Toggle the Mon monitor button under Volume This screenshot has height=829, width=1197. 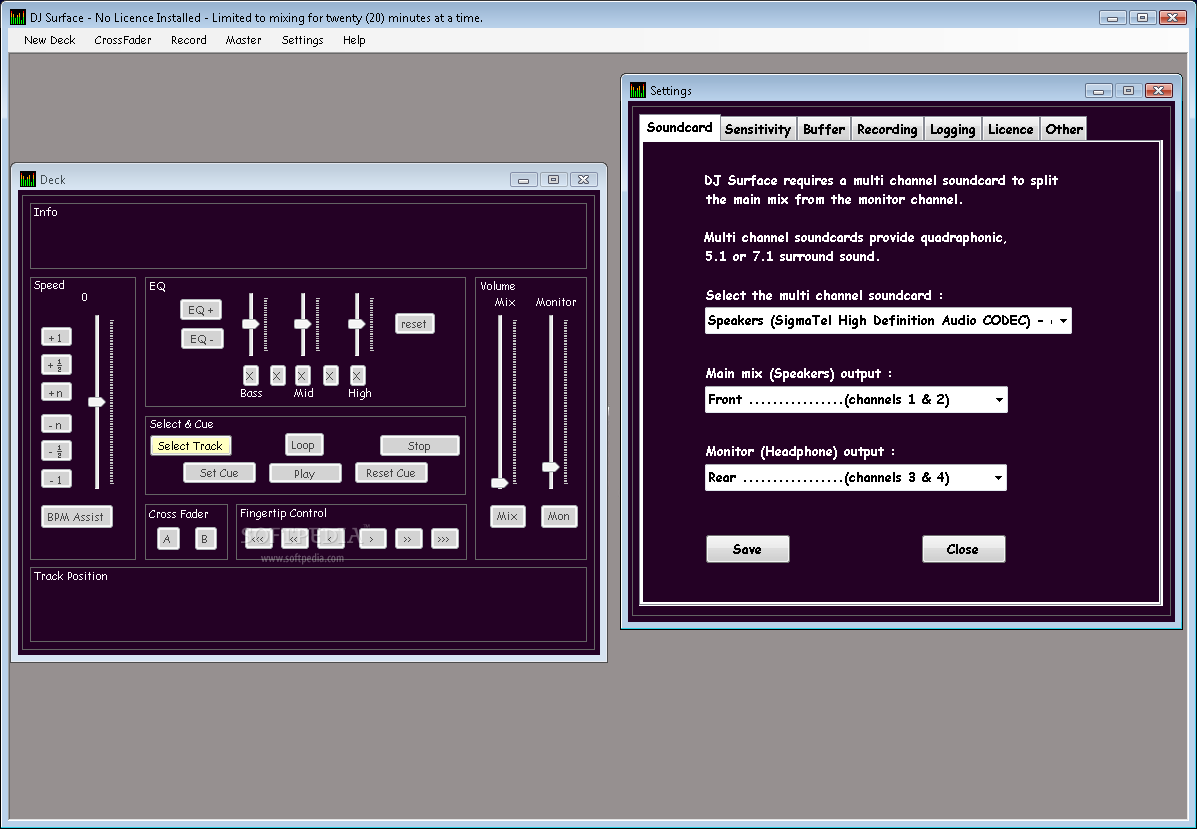point(559,517)
